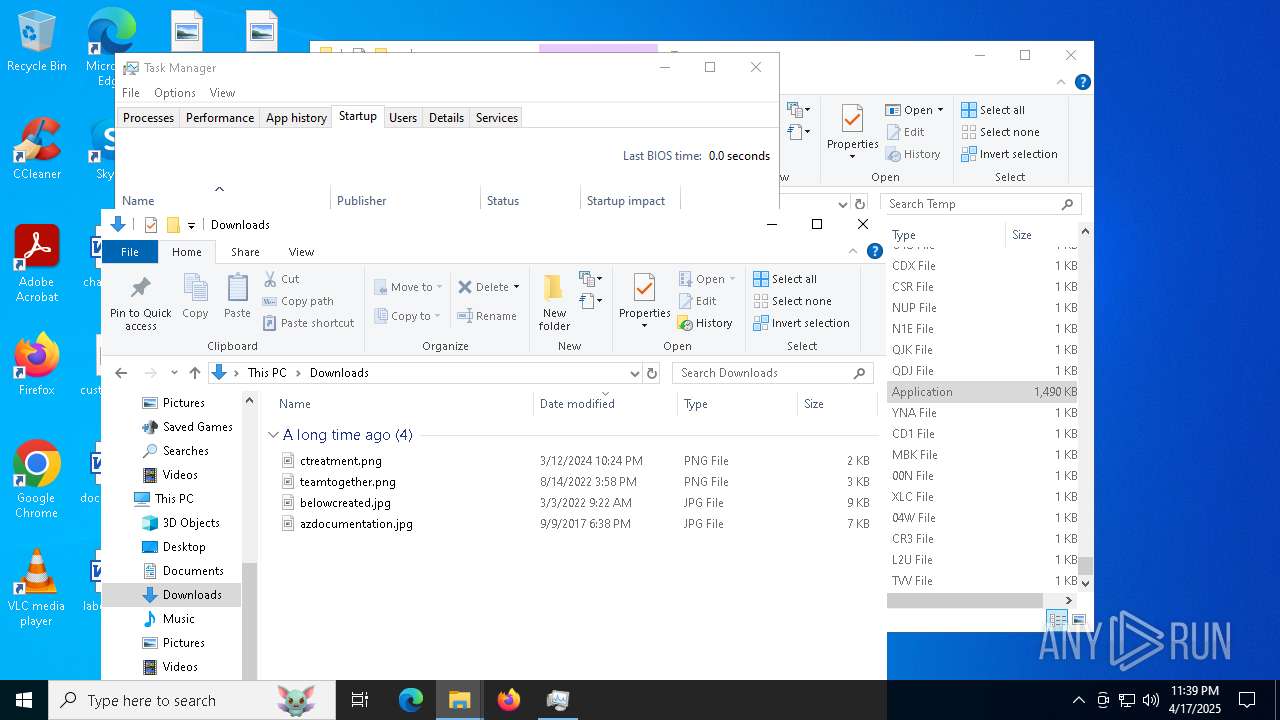Sort Task Manager list by Publisher

(405, 201)
